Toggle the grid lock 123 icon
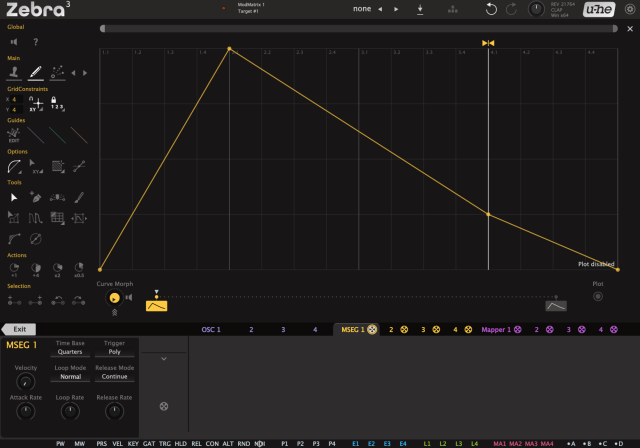The width and height of the screenshot is (640, 448). click(56, 104)
